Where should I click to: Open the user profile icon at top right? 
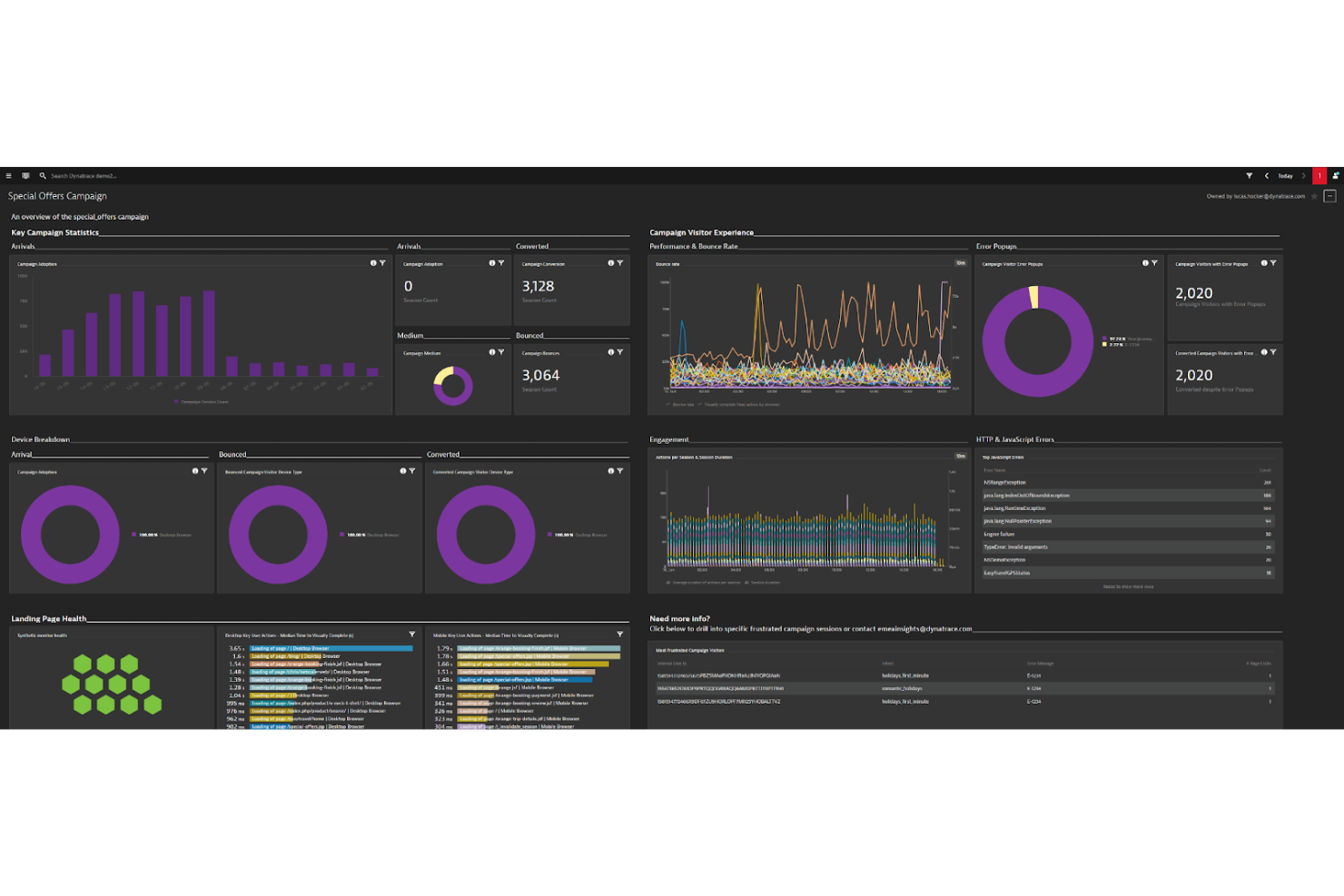coord(1335,175)
